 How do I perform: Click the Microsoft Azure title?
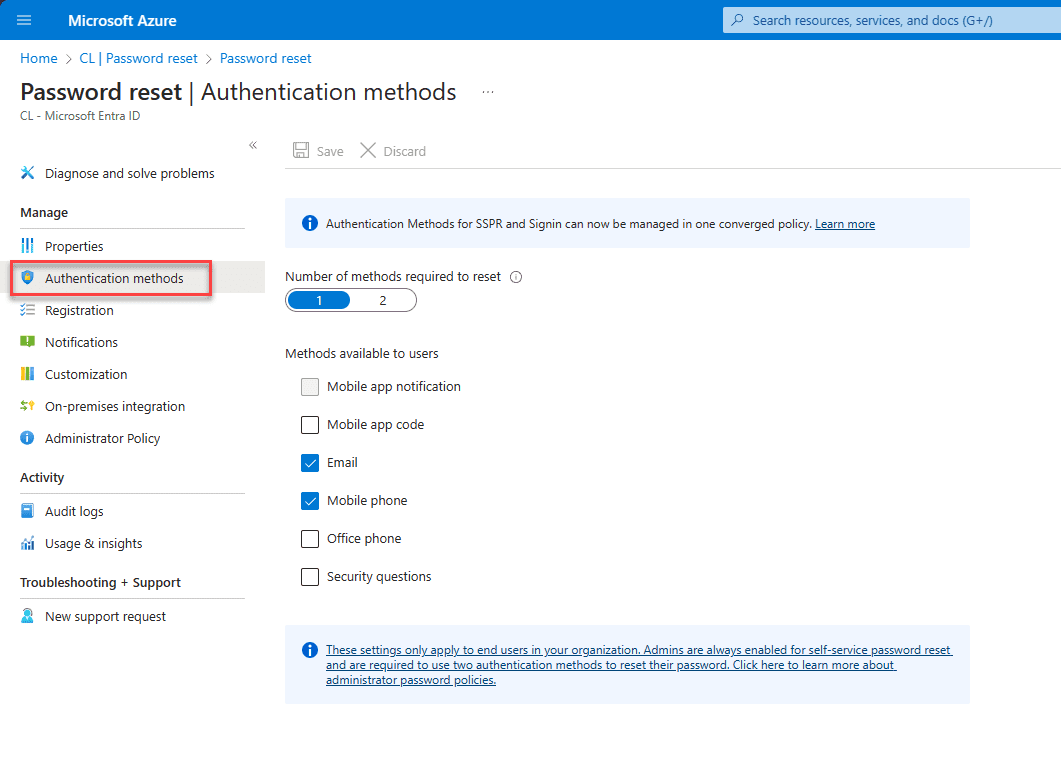[122, 20]
